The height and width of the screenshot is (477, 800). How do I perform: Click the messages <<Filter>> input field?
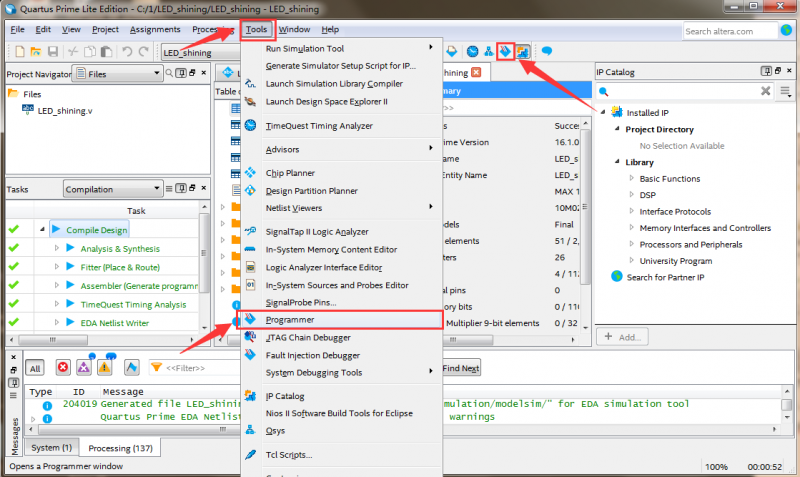[196, 368]
